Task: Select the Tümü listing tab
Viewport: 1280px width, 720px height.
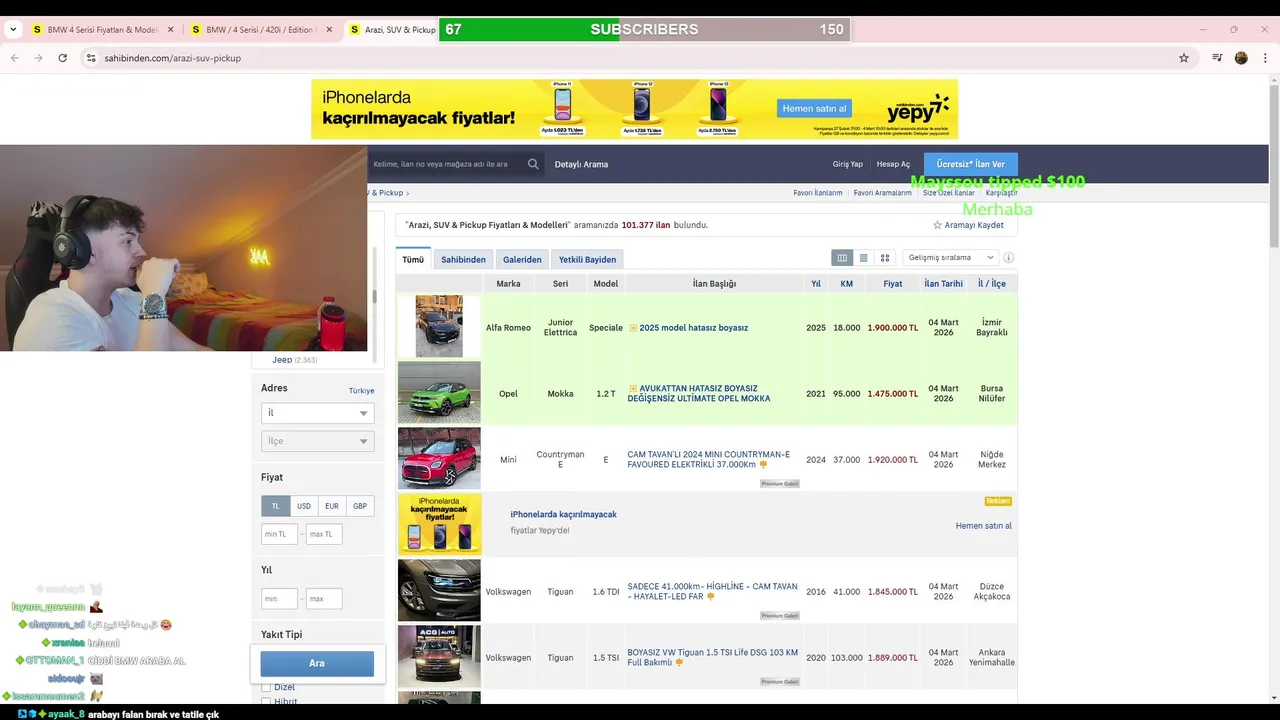Action: pyautogui.click(x=413, y=259)
